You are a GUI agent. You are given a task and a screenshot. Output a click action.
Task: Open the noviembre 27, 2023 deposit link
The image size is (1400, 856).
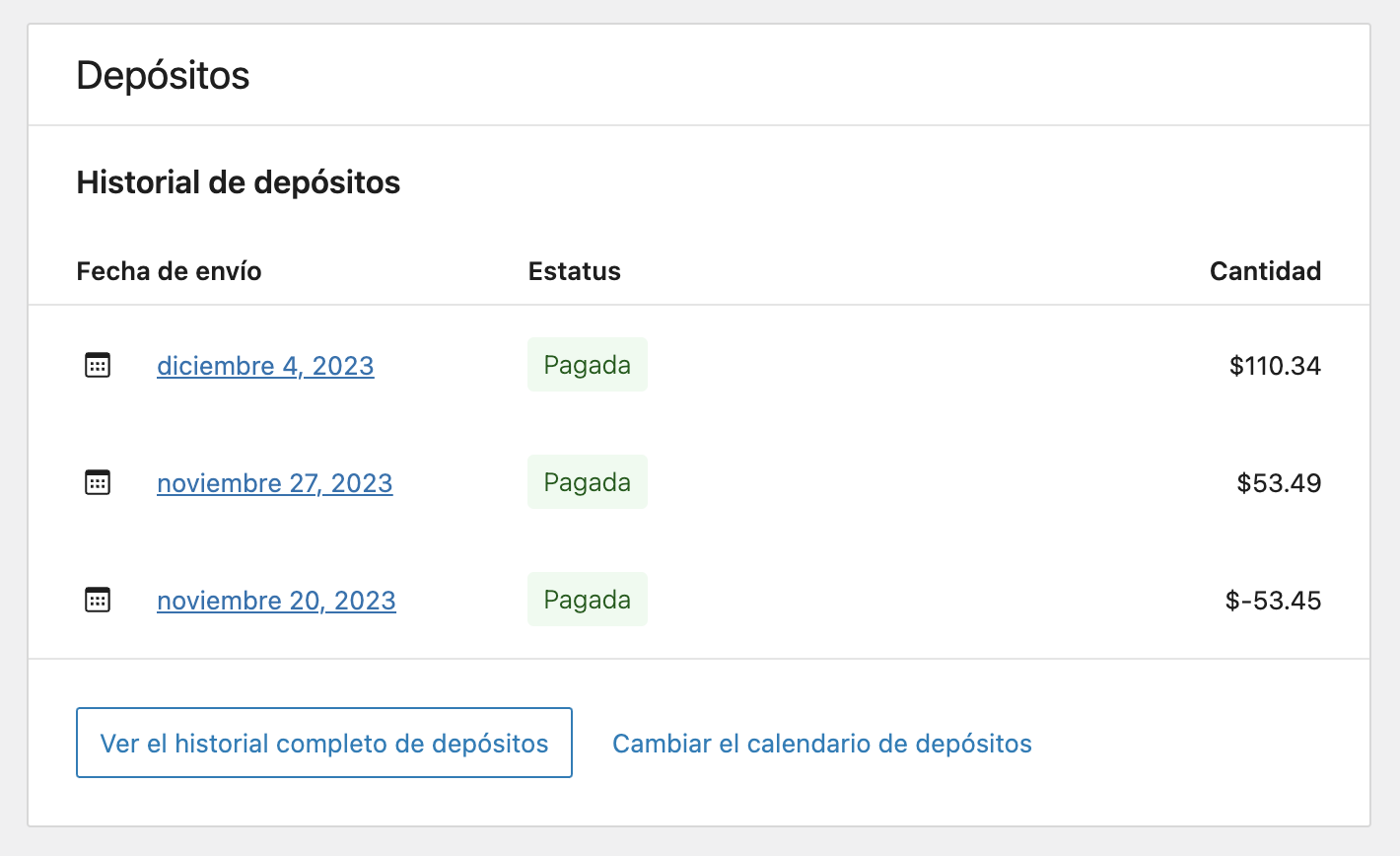(x=274, y=483)
